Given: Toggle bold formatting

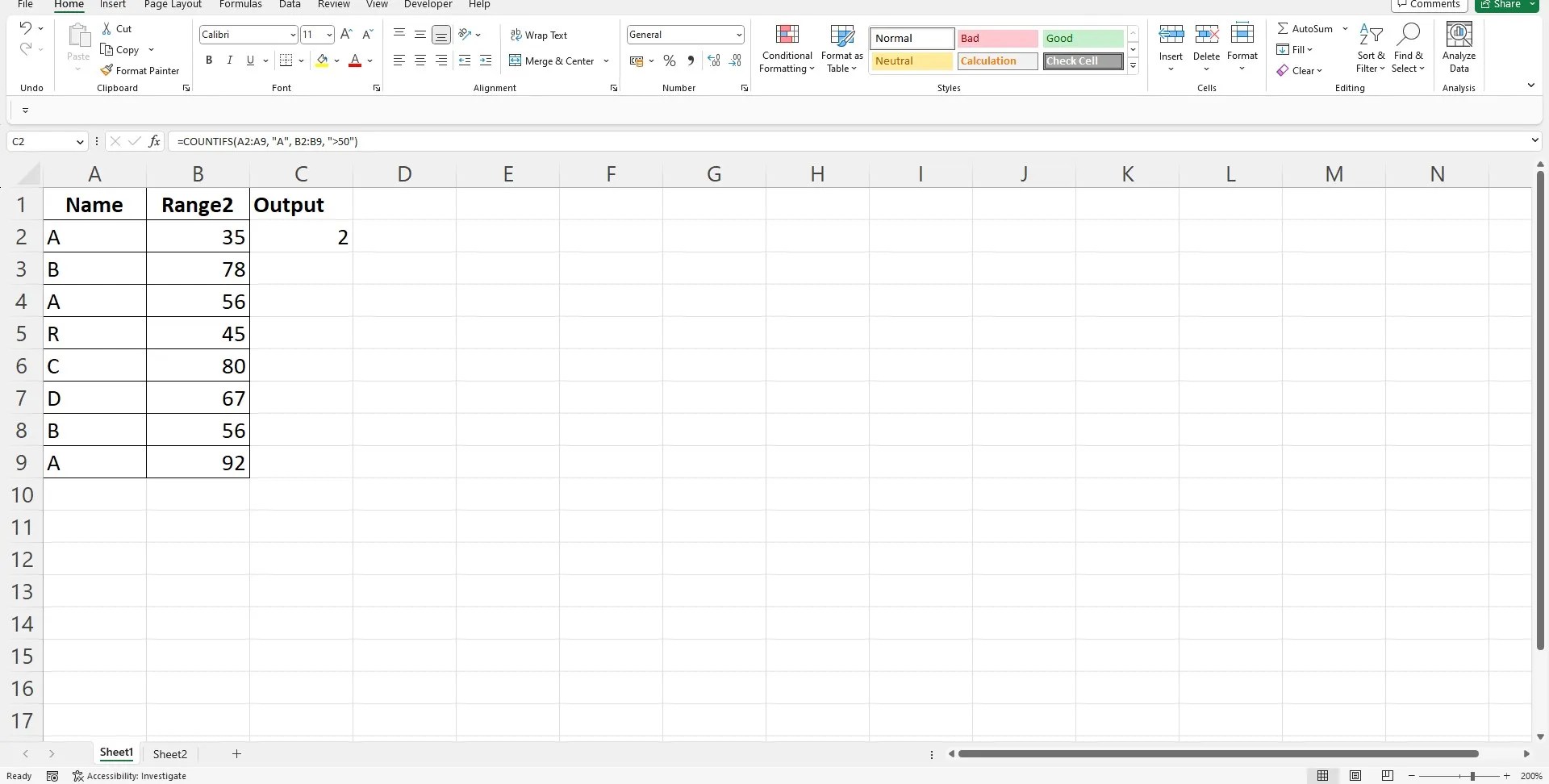Looking at the screenshot, I should (208, 60).
